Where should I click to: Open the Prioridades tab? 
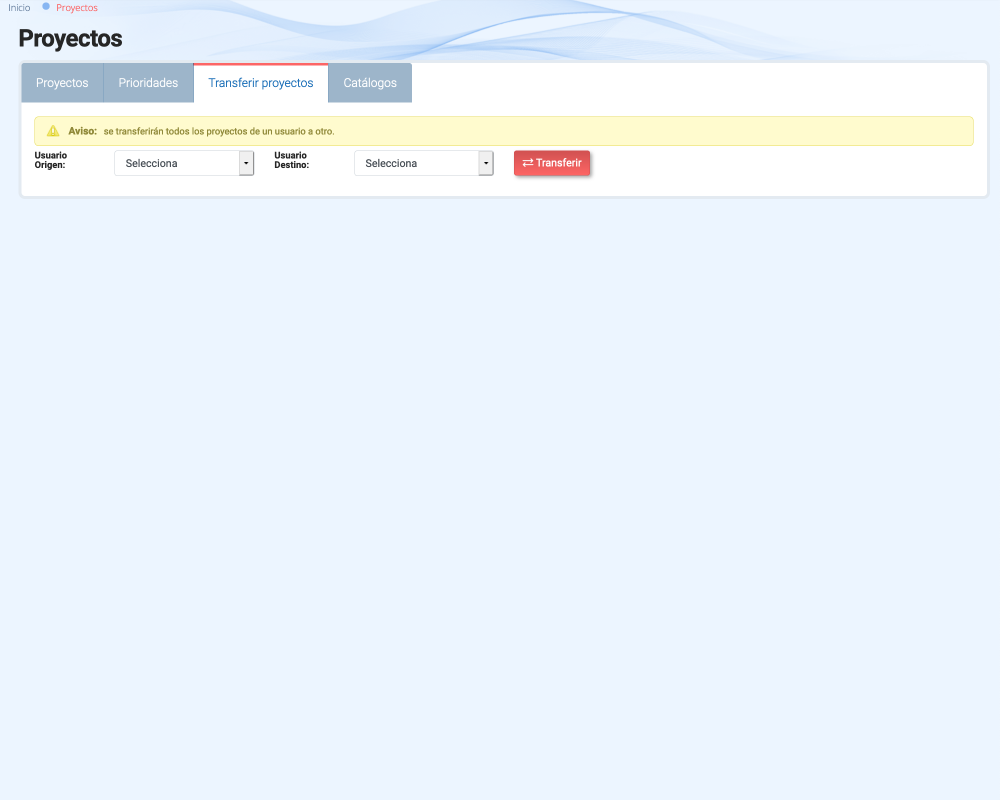click(x=148, y=83)
